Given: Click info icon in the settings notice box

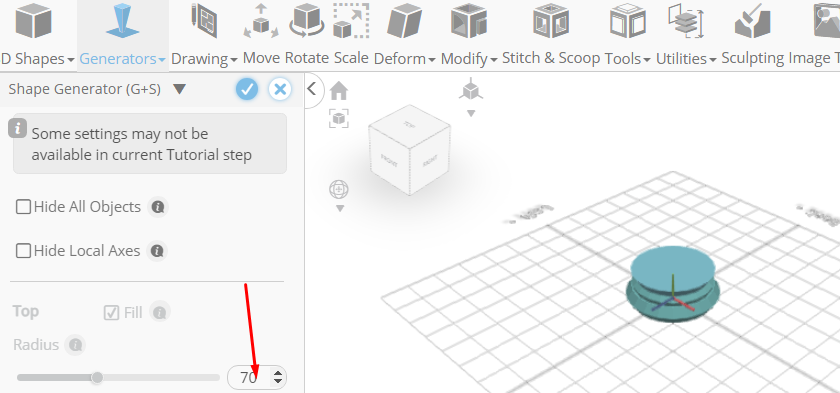Looking at the screenshot, I should click(18, 129).
